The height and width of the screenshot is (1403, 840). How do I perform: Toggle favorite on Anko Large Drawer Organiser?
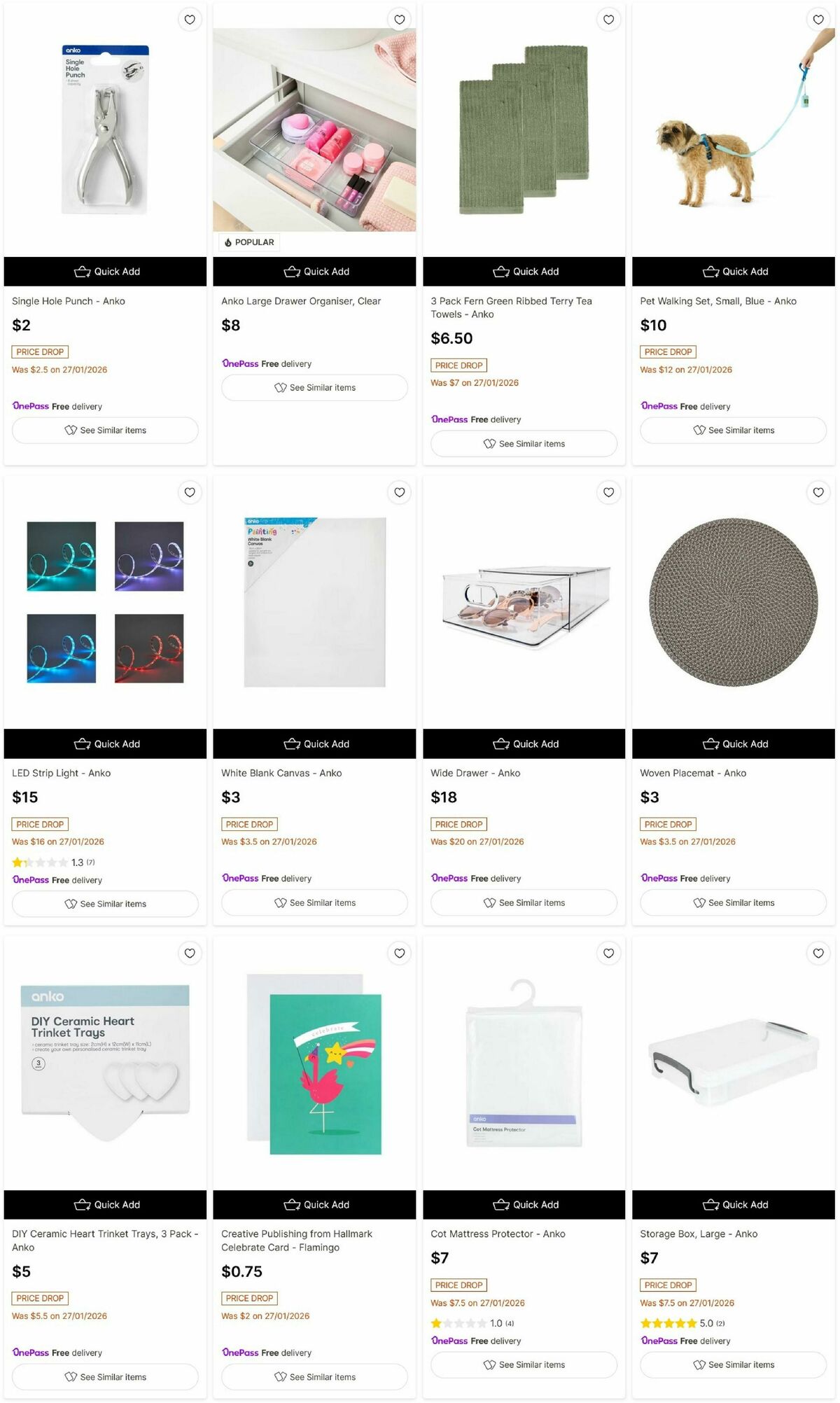point(399,20)
